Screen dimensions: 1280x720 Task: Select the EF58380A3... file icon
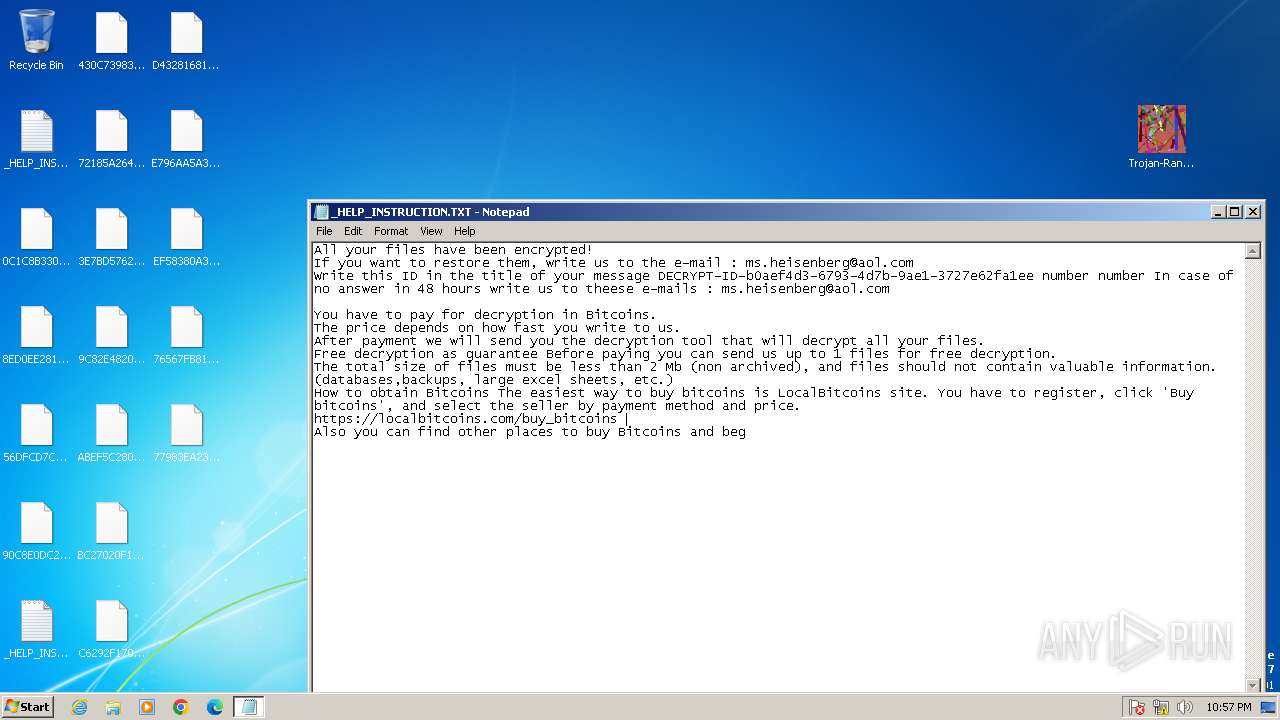pos(186,236)
